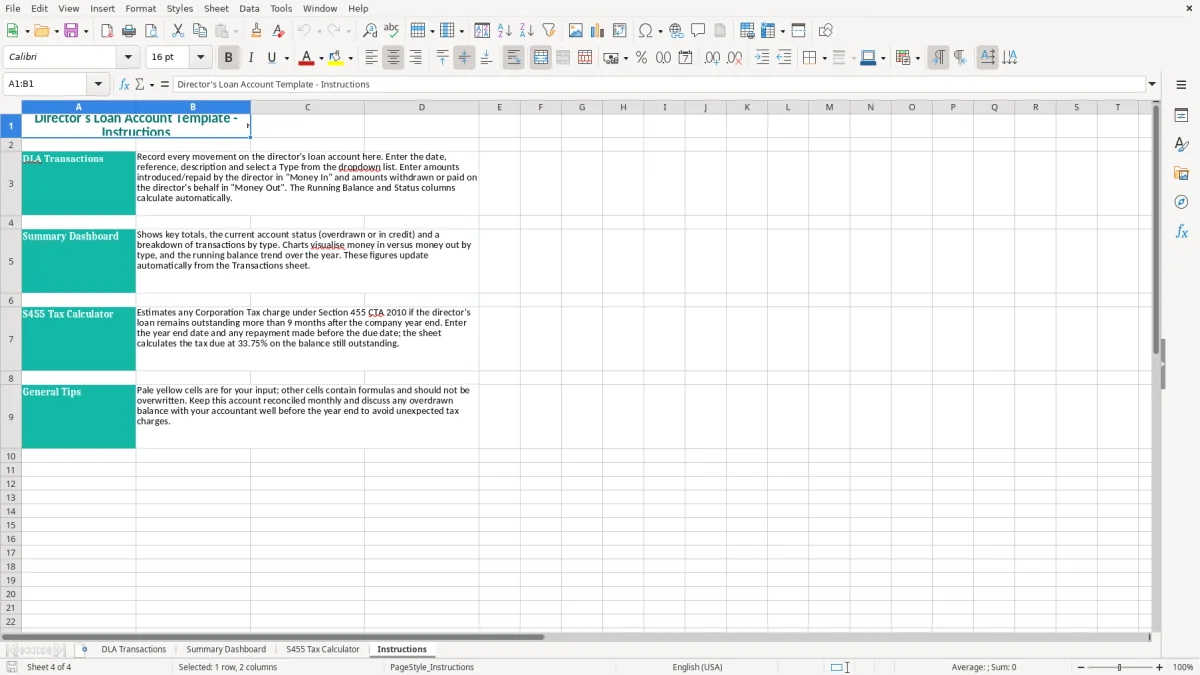Click the Save document icon

pyautogui.click(x=71, y=31)
